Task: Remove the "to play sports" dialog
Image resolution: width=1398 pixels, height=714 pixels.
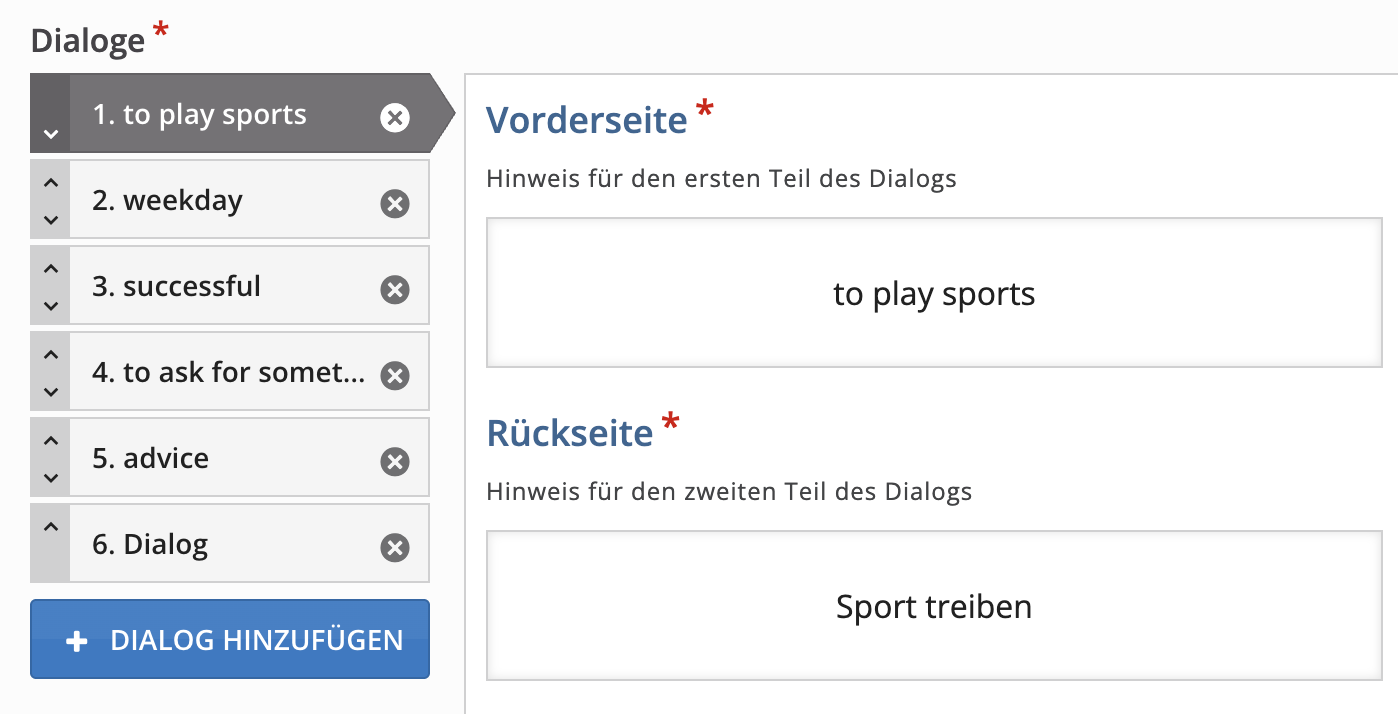Action: [395, 118]
